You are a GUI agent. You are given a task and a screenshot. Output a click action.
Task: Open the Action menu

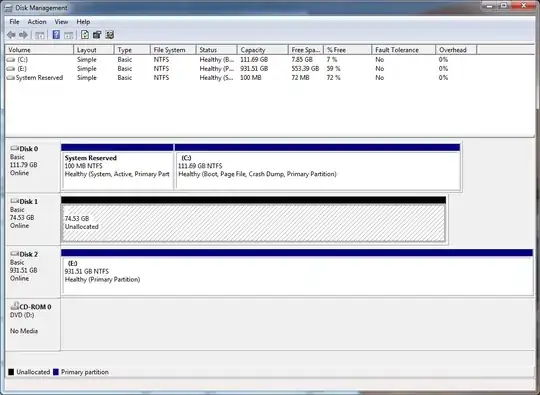pos(37,22)
